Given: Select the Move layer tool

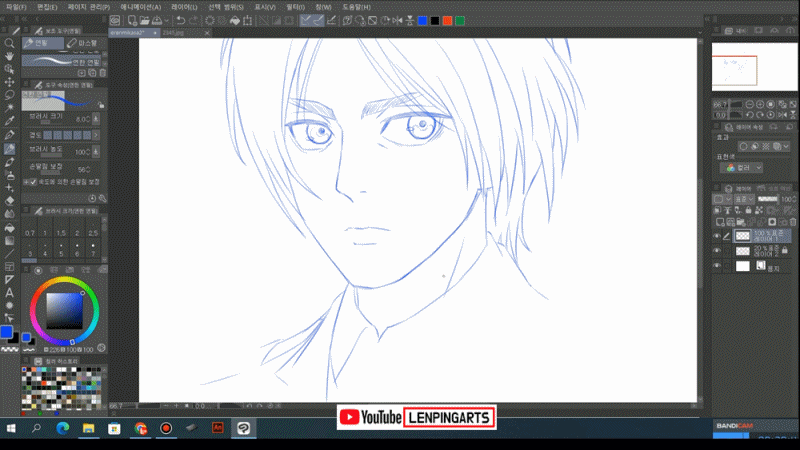Looking at the screenshot, I should pos(9,82).
